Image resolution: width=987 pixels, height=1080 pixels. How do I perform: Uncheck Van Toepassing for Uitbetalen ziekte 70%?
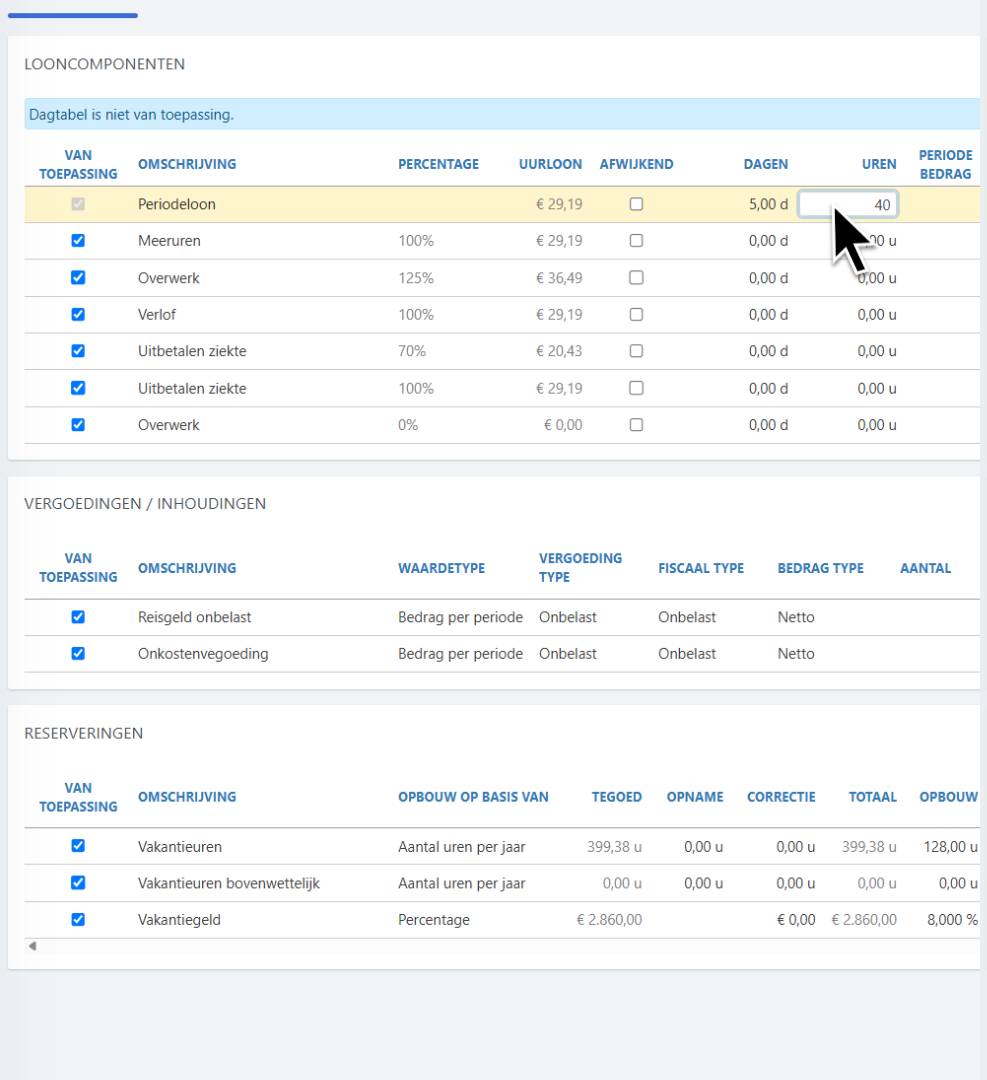click(78, 351)
